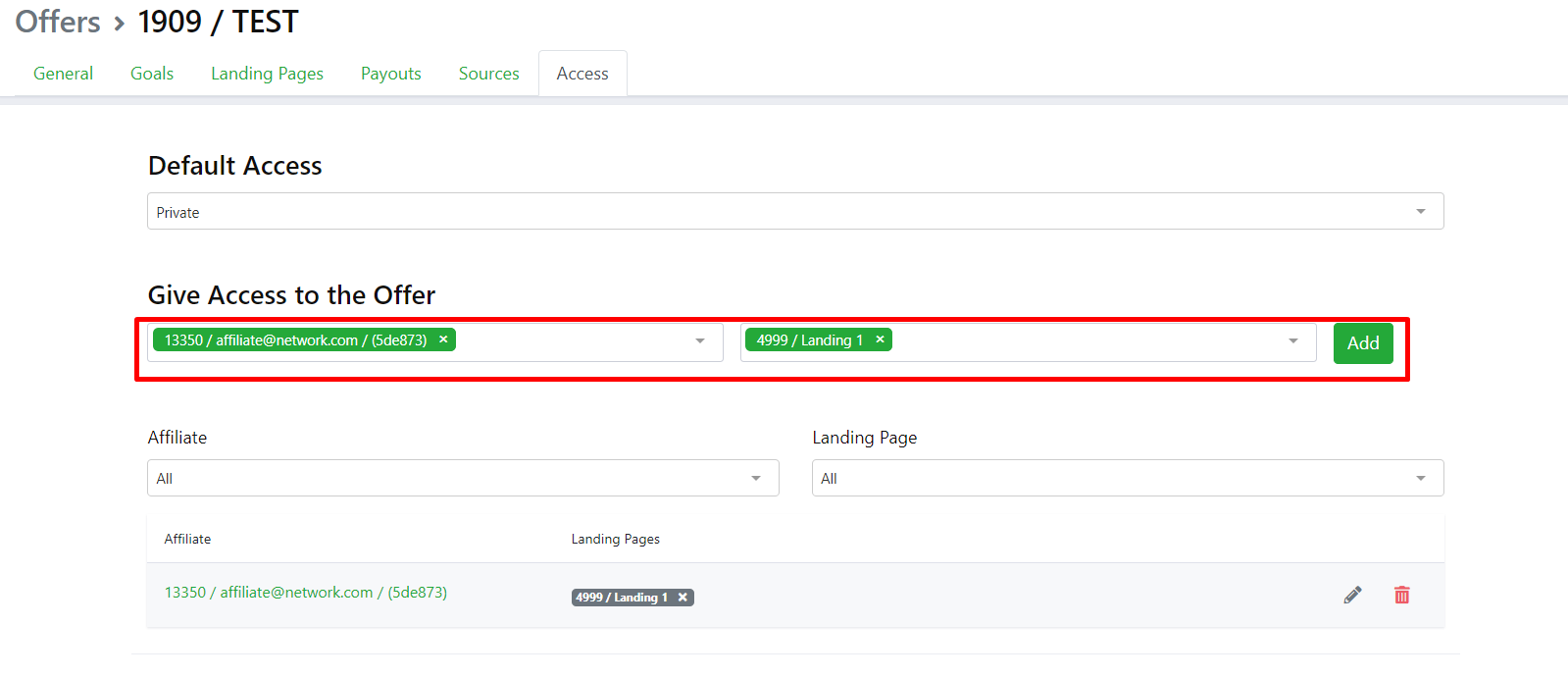
Task: Expand the affiliate multi-select dropdown arrow
Action: [700, 341]
